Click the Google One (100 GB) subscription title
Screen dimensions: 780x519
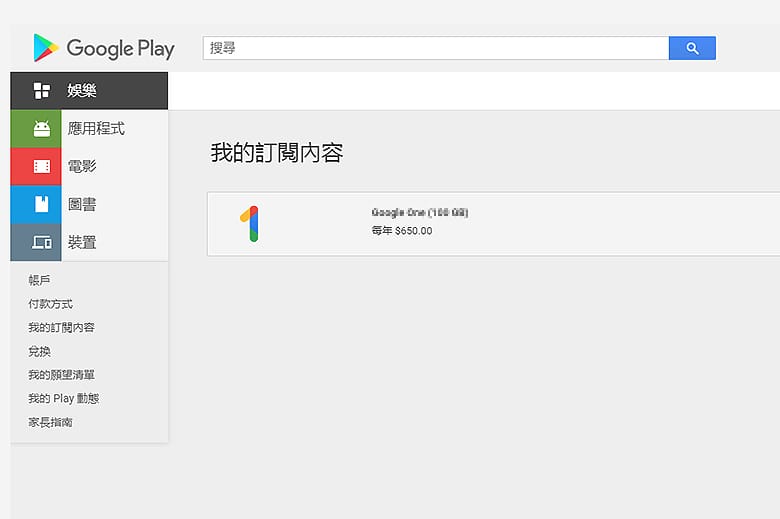(420, 212)
